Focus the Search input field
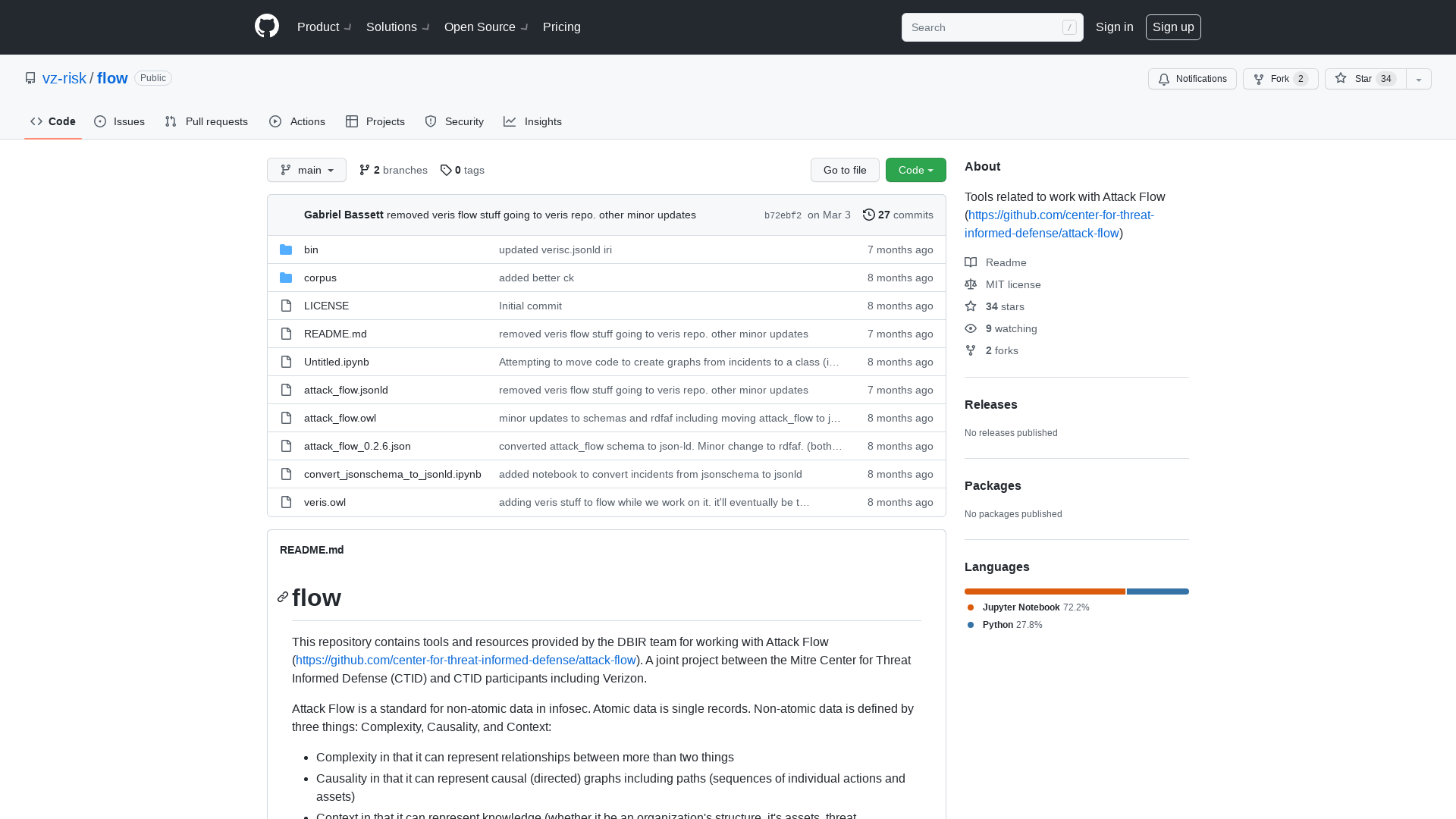Viewport: 1456px width, 819px height. pos(992,27)
